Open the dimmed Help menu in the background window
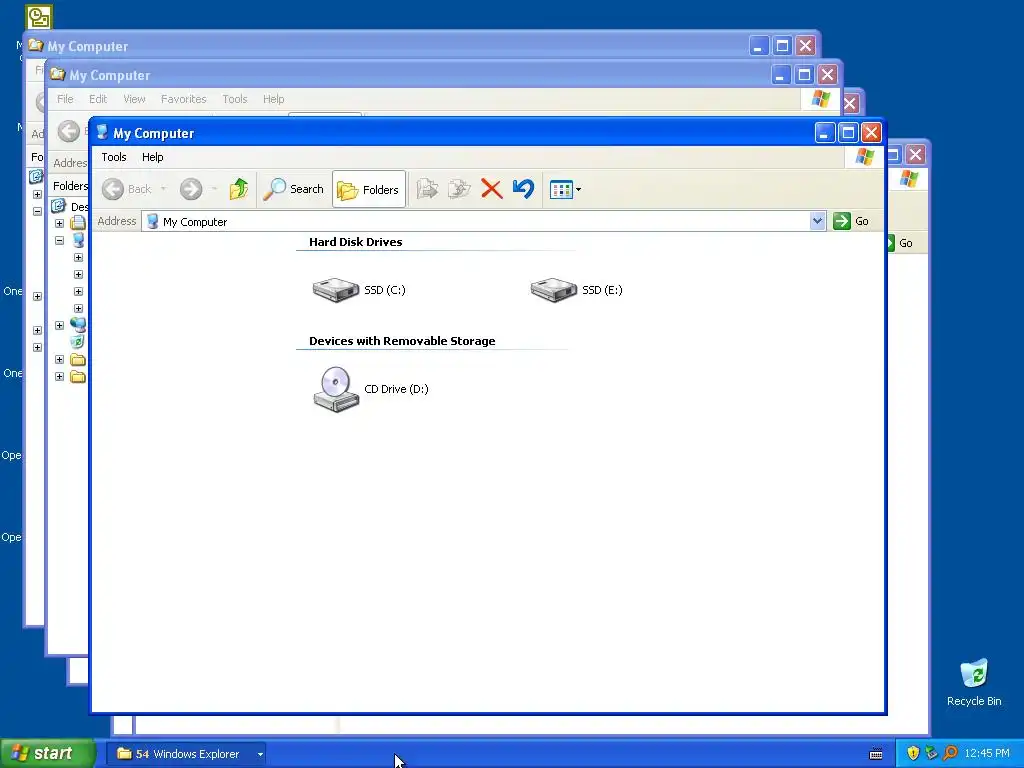Image resolution: width=1024 pixels, height=768 pixels. pyautogui.click(x=274, y=99)
